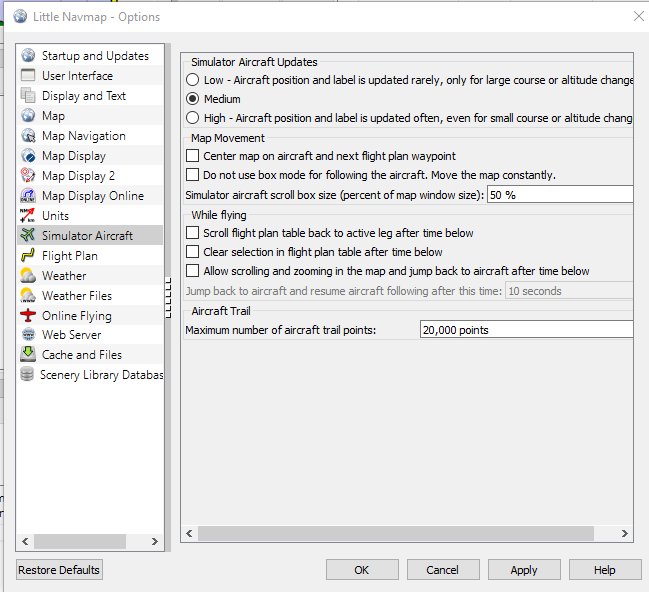
Task: Click the sidebar horizontal scrollbar thumb
Action: pyautogui.click(x=80, y=541)
